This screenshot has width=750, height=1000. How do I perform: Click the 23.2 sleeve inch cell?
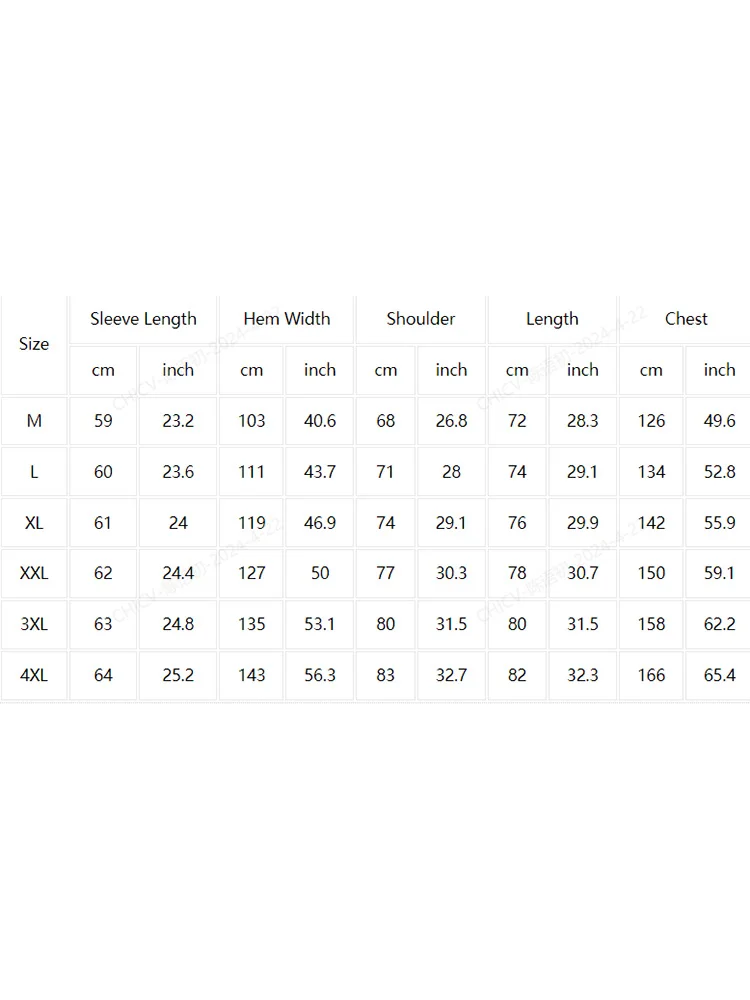[178, 421]
